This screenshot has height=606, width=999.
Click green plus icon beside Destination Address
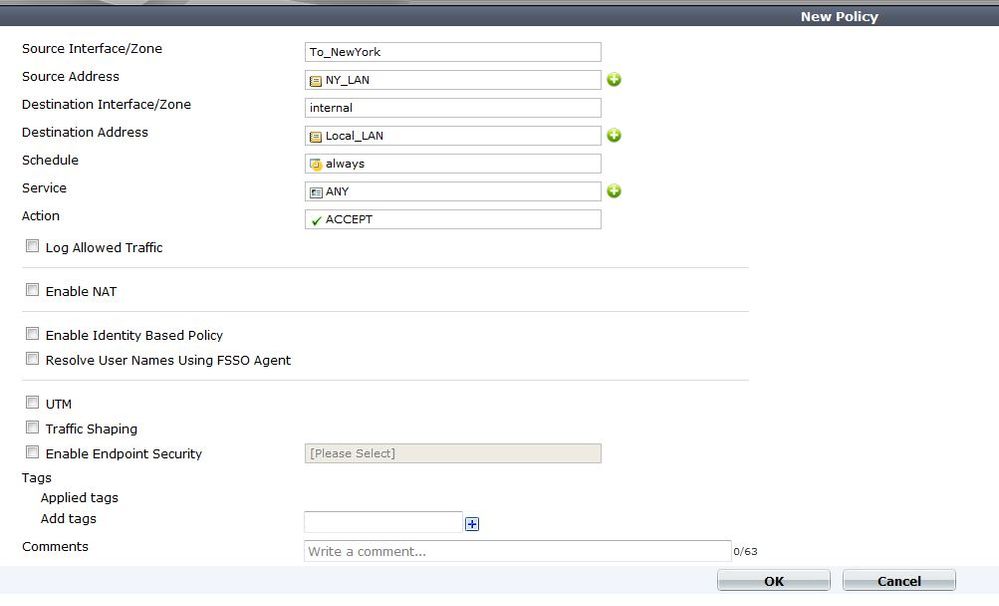[x=614, y=136]
